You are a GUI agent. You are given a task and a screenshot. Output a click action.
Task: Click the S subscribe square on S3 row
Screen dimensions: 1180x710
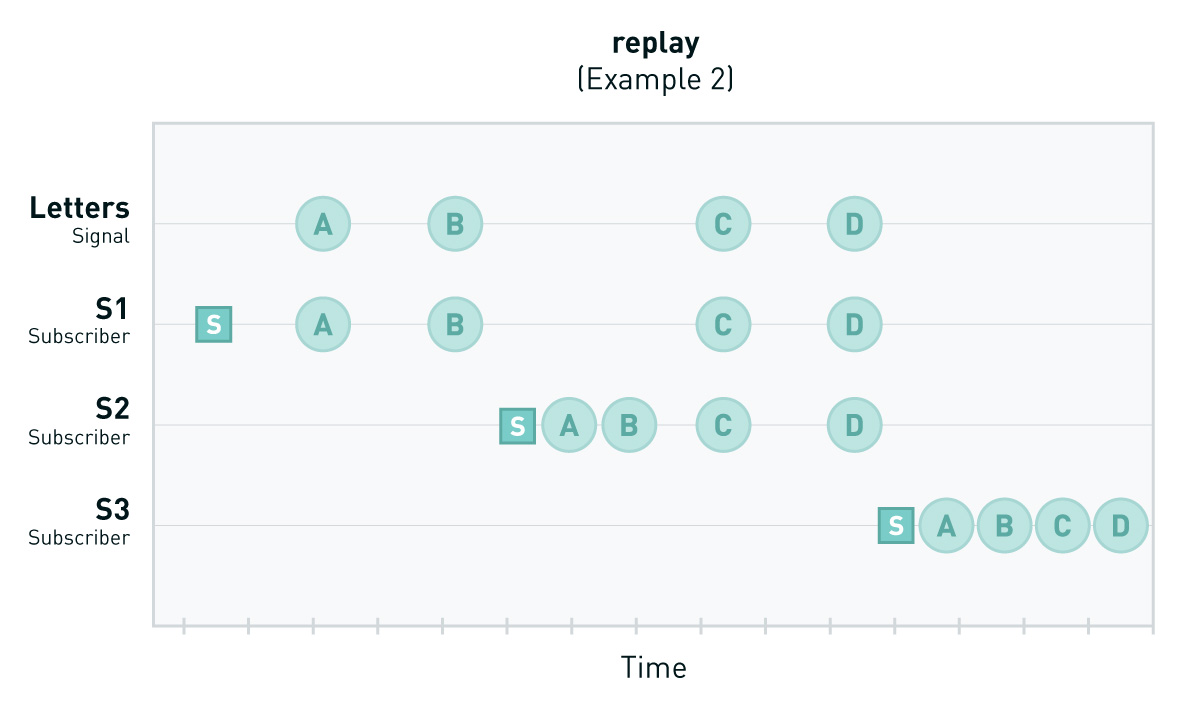[x=896, y=526]
